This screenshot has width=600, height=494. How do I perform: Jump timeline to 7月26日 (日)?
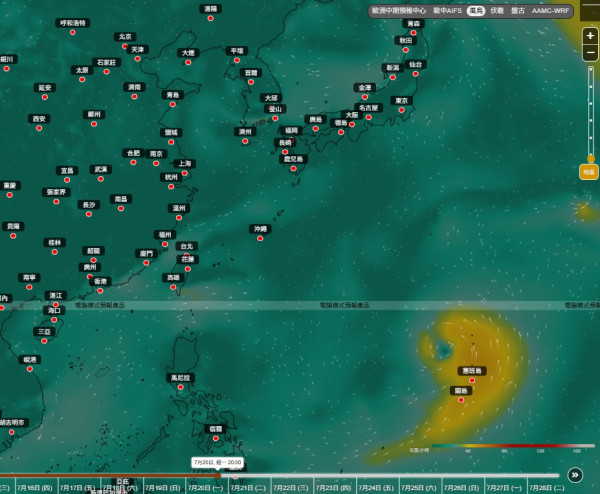click(463, 488)
